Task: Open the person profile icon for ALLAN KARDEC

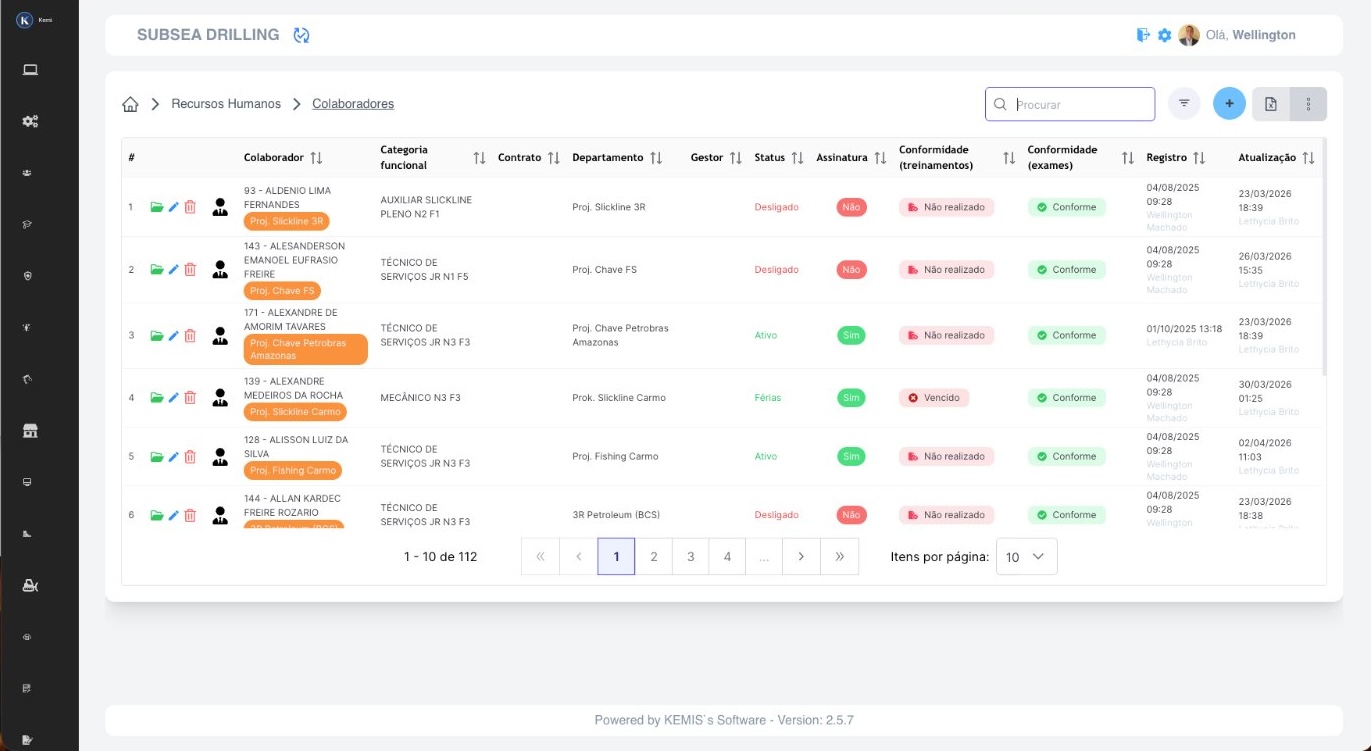Action: tap(220, 515)
